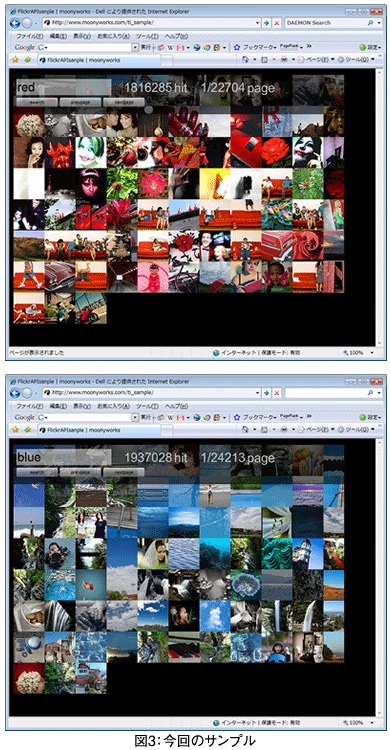This screenshot has width=390, height=750.
Task: Click the home icon in the blue-search window command bar
Action: tap(245, 430)
